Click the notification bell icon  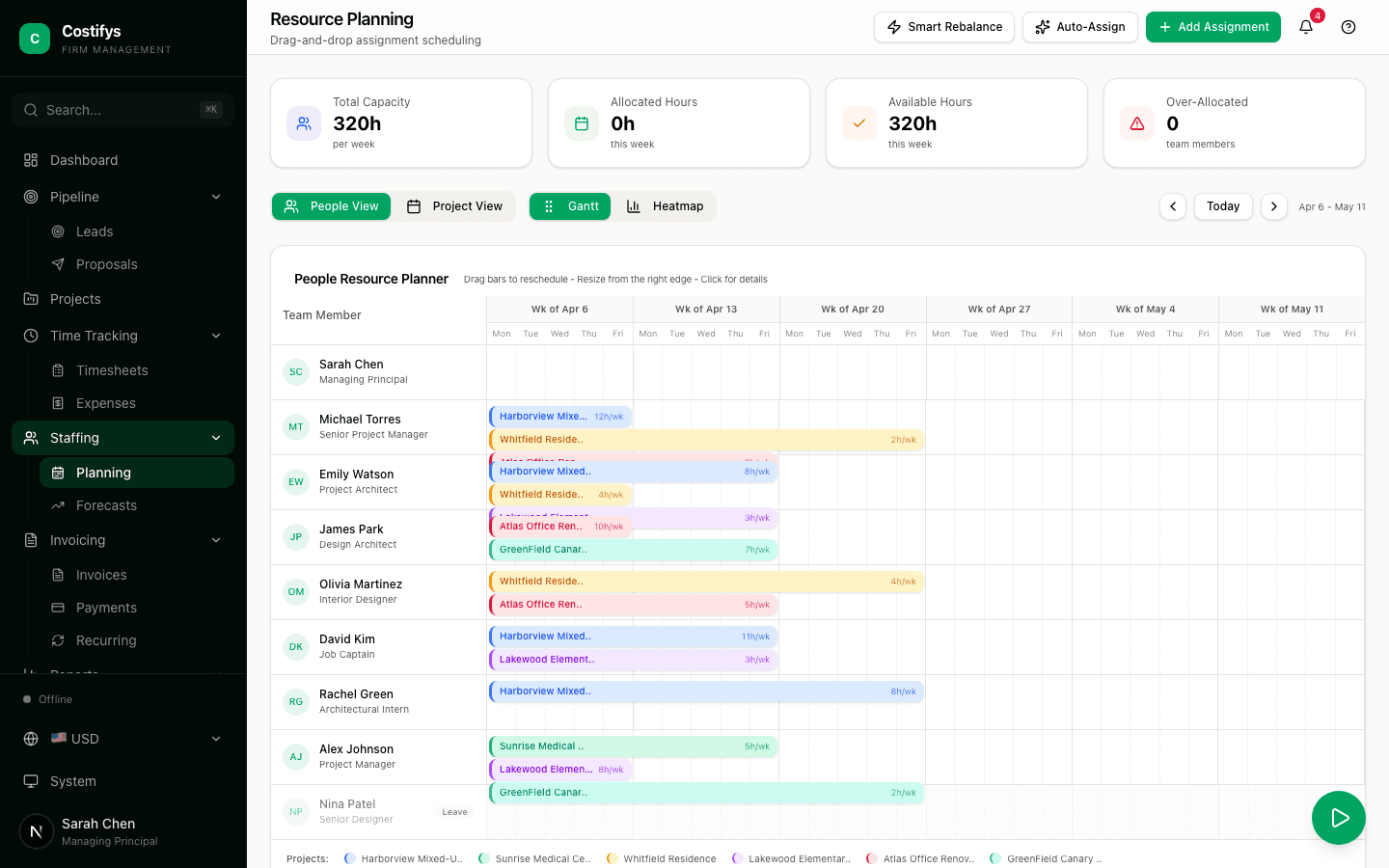click(x=1306, y=27)
